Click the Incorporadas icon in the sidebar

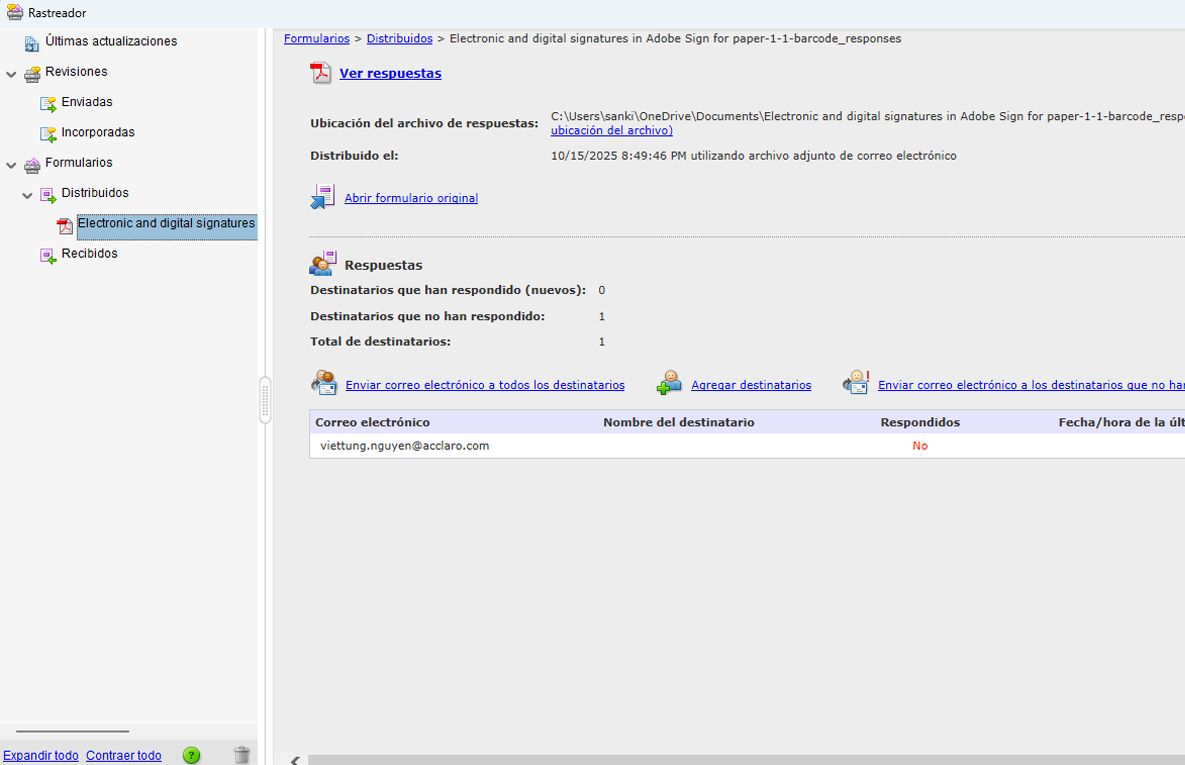47,132
